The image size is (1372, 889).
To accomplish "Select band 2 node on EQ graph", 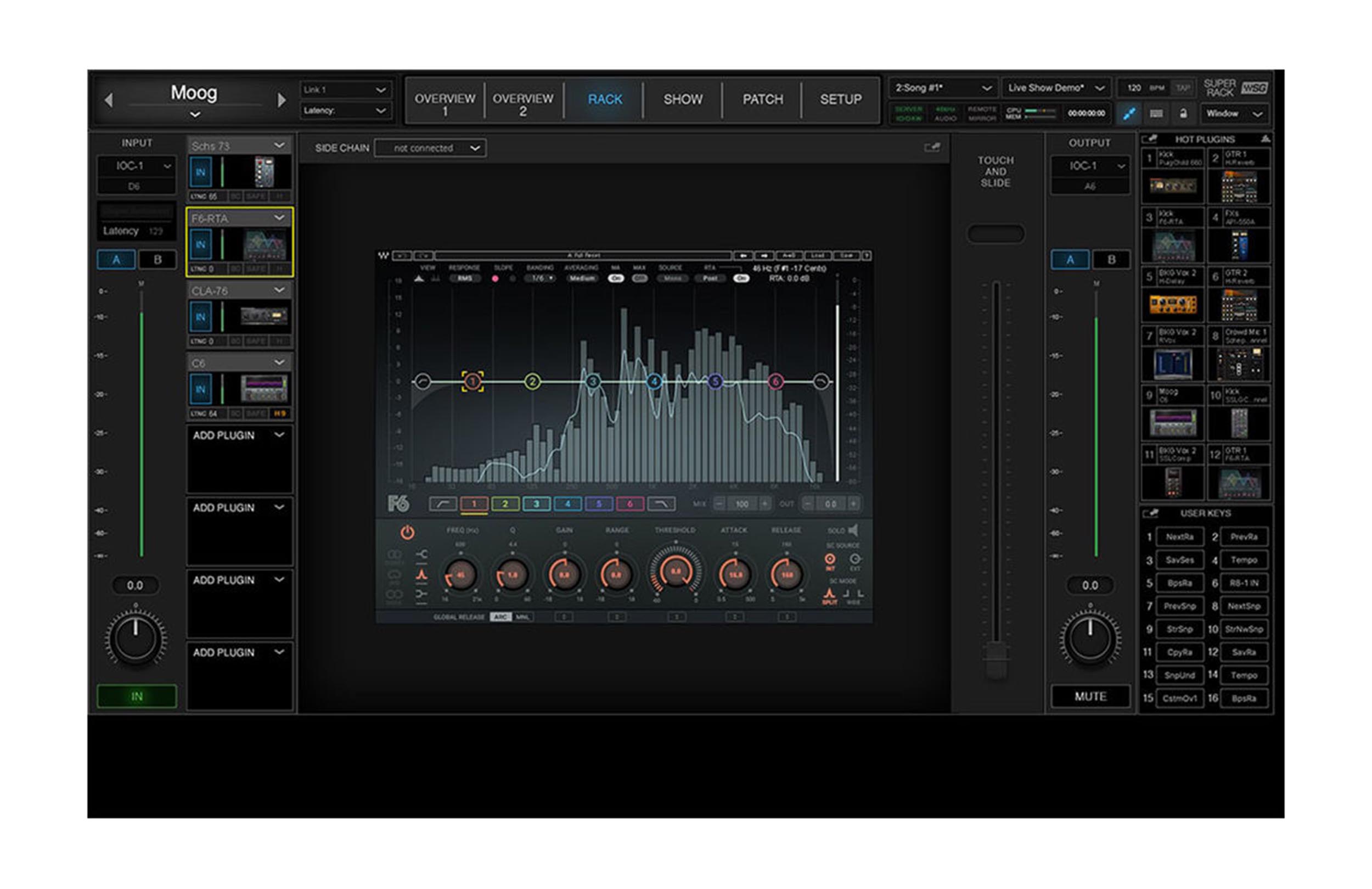I will pos(532,381).
